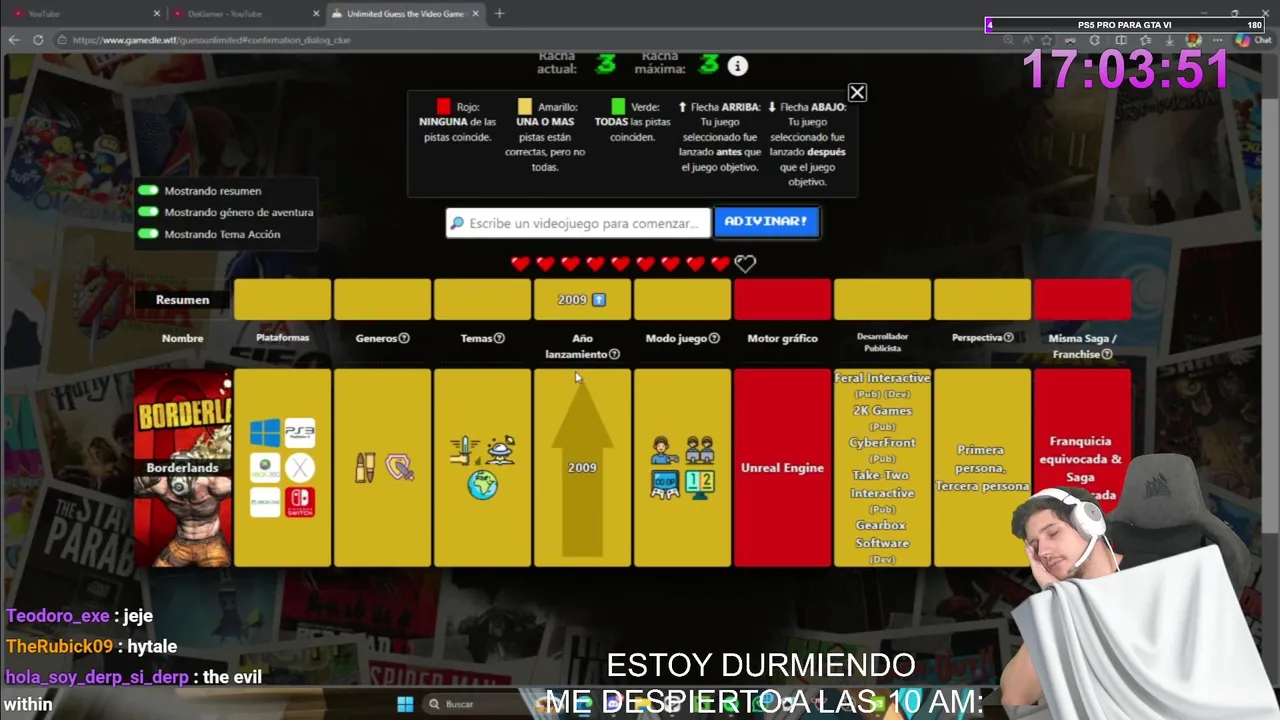Click the Gearbox Software developer text
1280x720 pixels.
(882, 534)
